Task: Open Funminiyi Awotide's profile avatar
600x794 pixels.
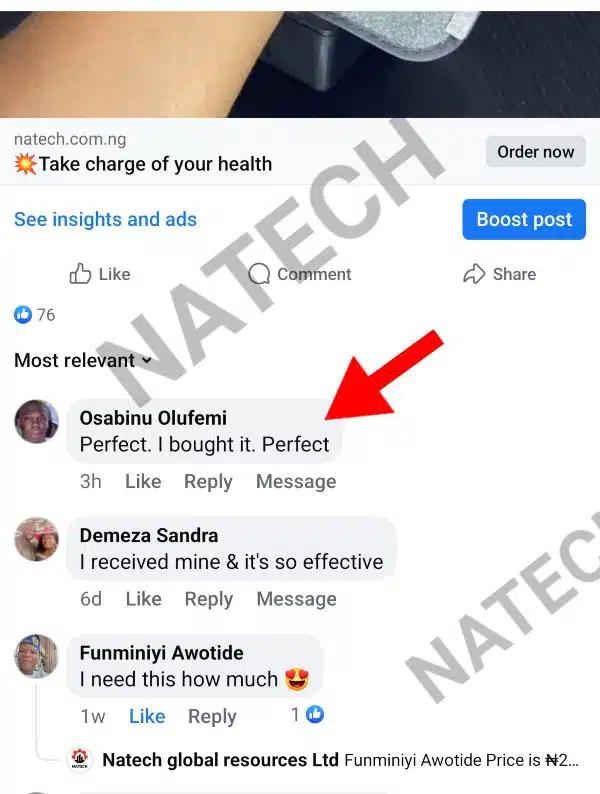Action: click(36, 656)
